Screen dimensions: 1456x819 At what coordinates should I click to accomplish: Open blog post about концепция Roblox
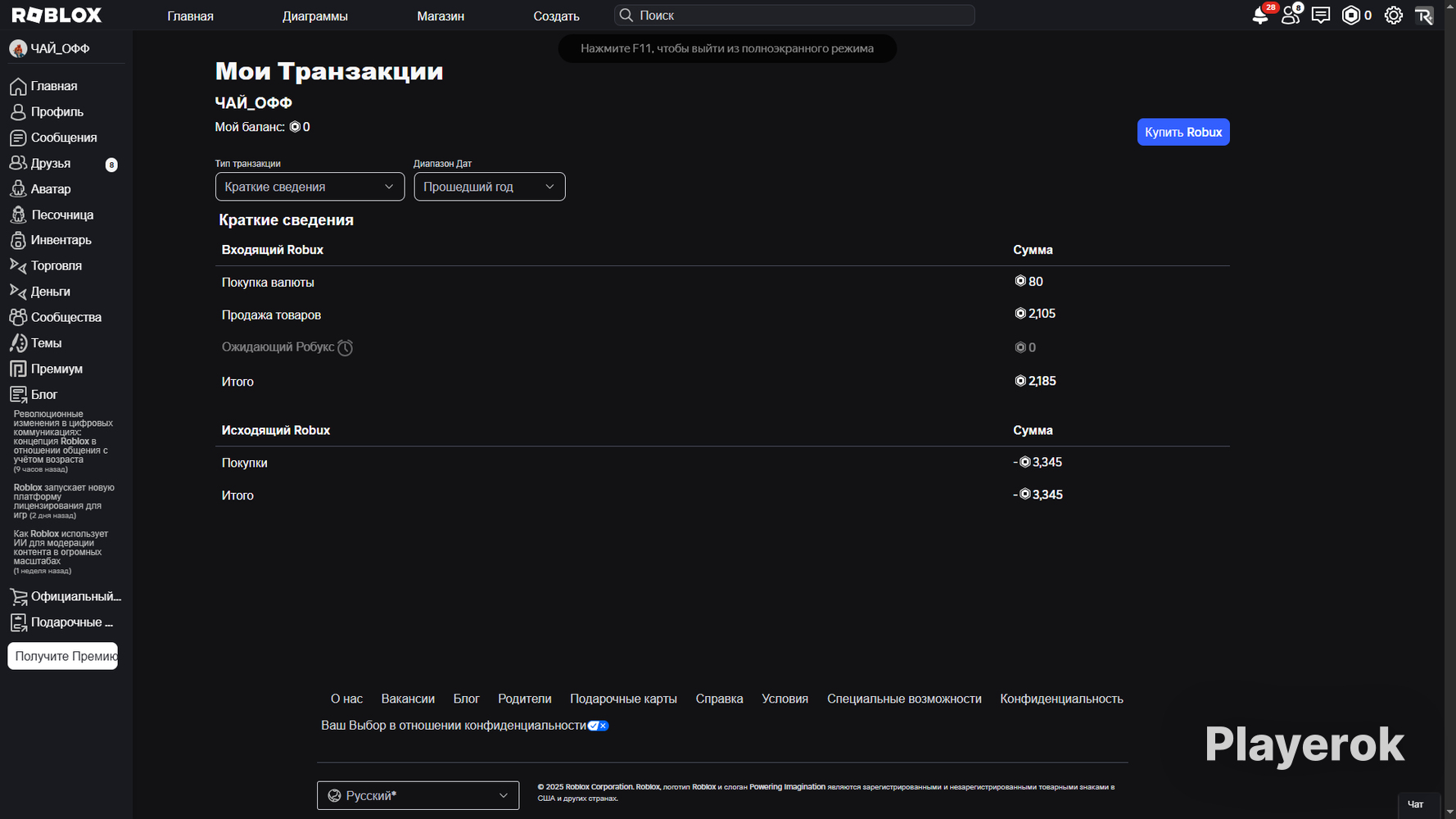[x=63, y=441]
